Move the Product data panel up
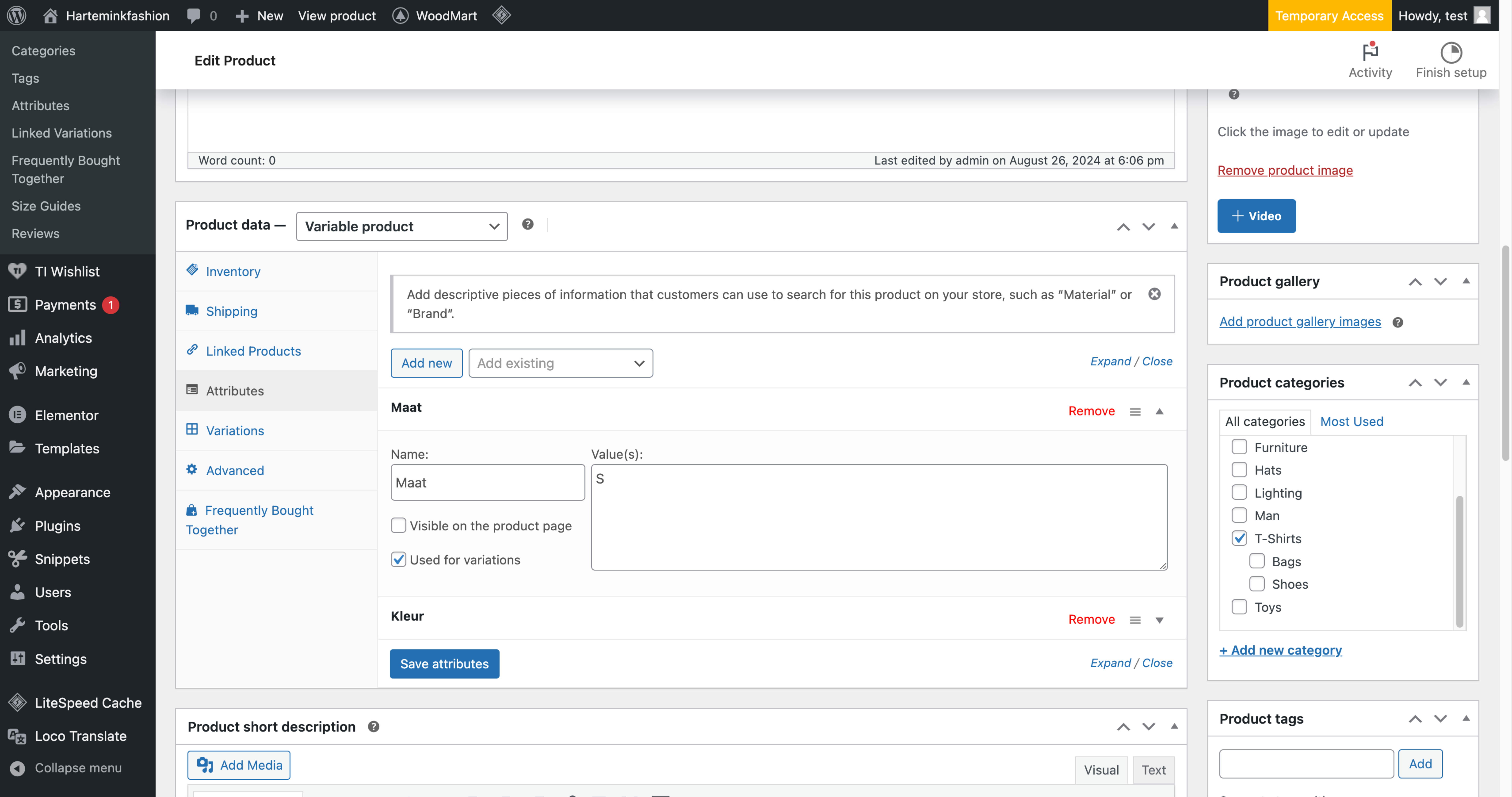This screenshot has height=797, width=1512. coord(1123,227)
